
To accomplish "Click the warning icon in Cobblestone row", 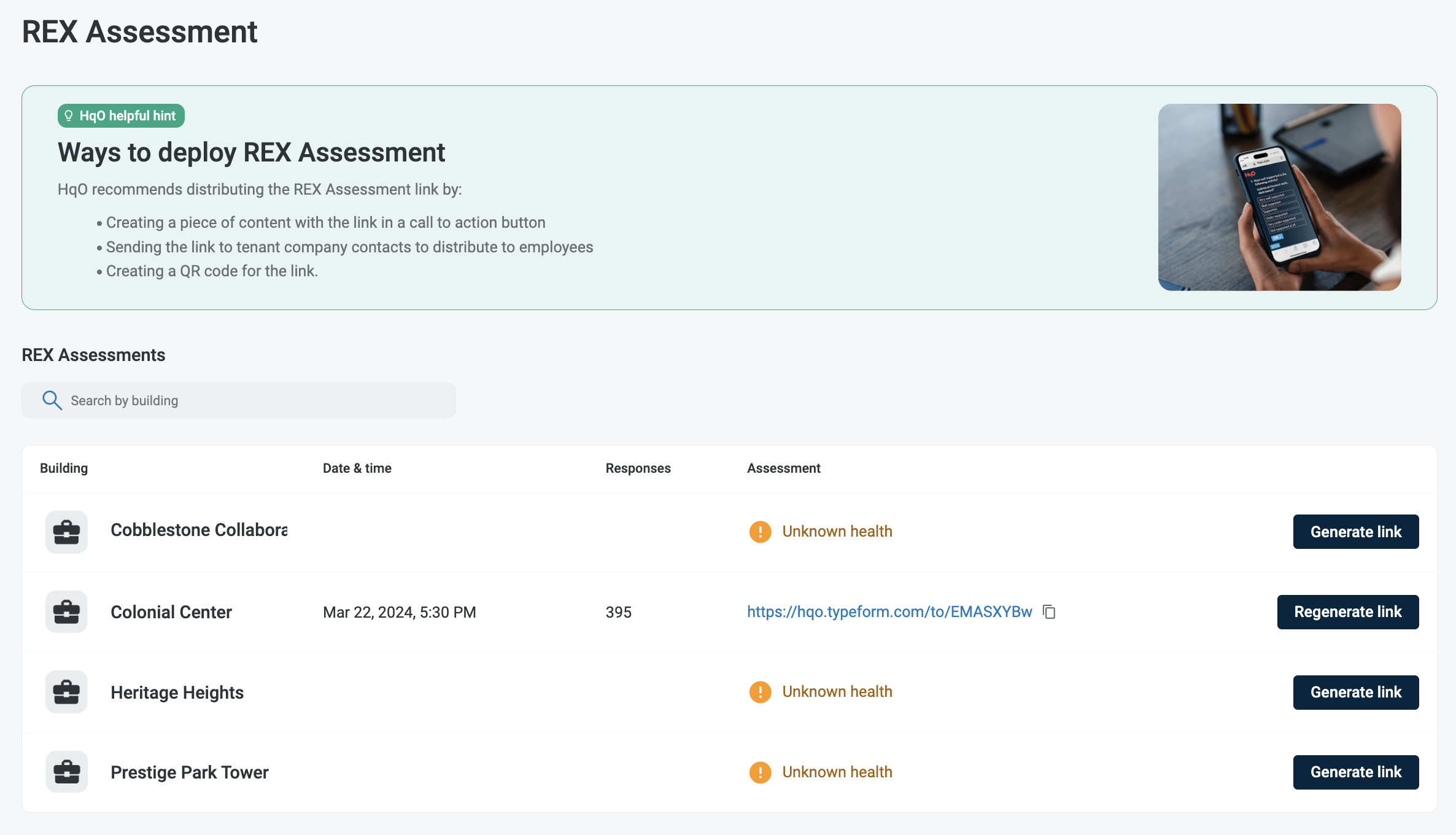I will (x=760, y=532).
